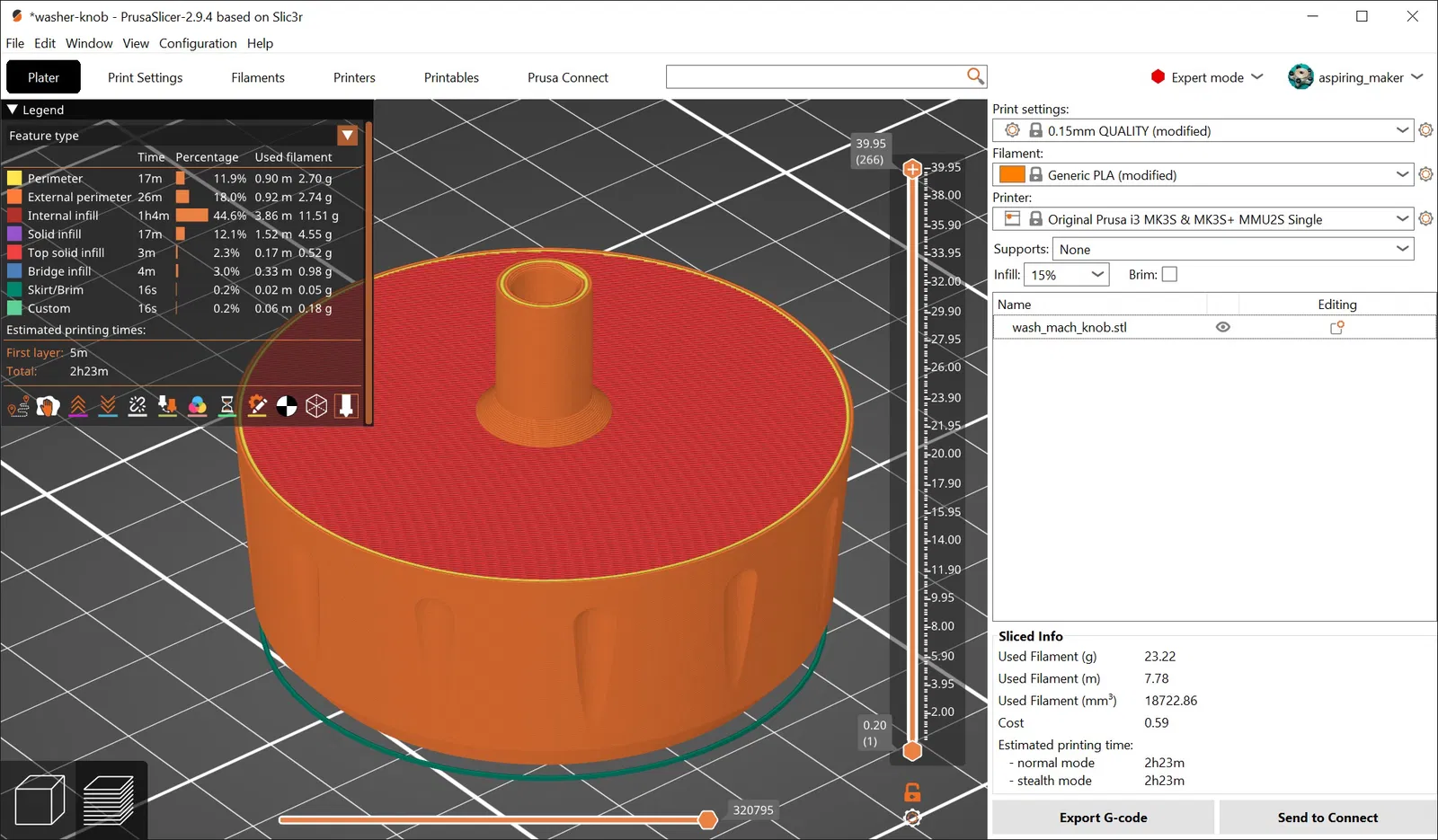Click the horizontal move slider orange handle

click(708, 818)
